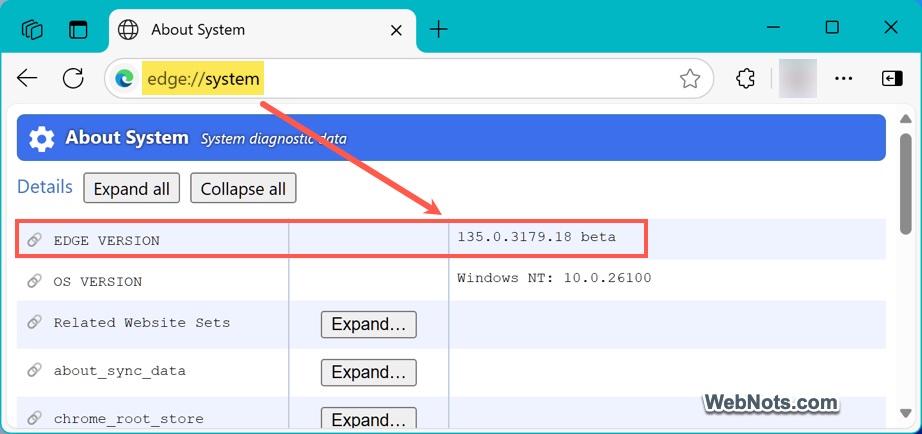
Task: Click the Details heading
Action: (45, 187)
